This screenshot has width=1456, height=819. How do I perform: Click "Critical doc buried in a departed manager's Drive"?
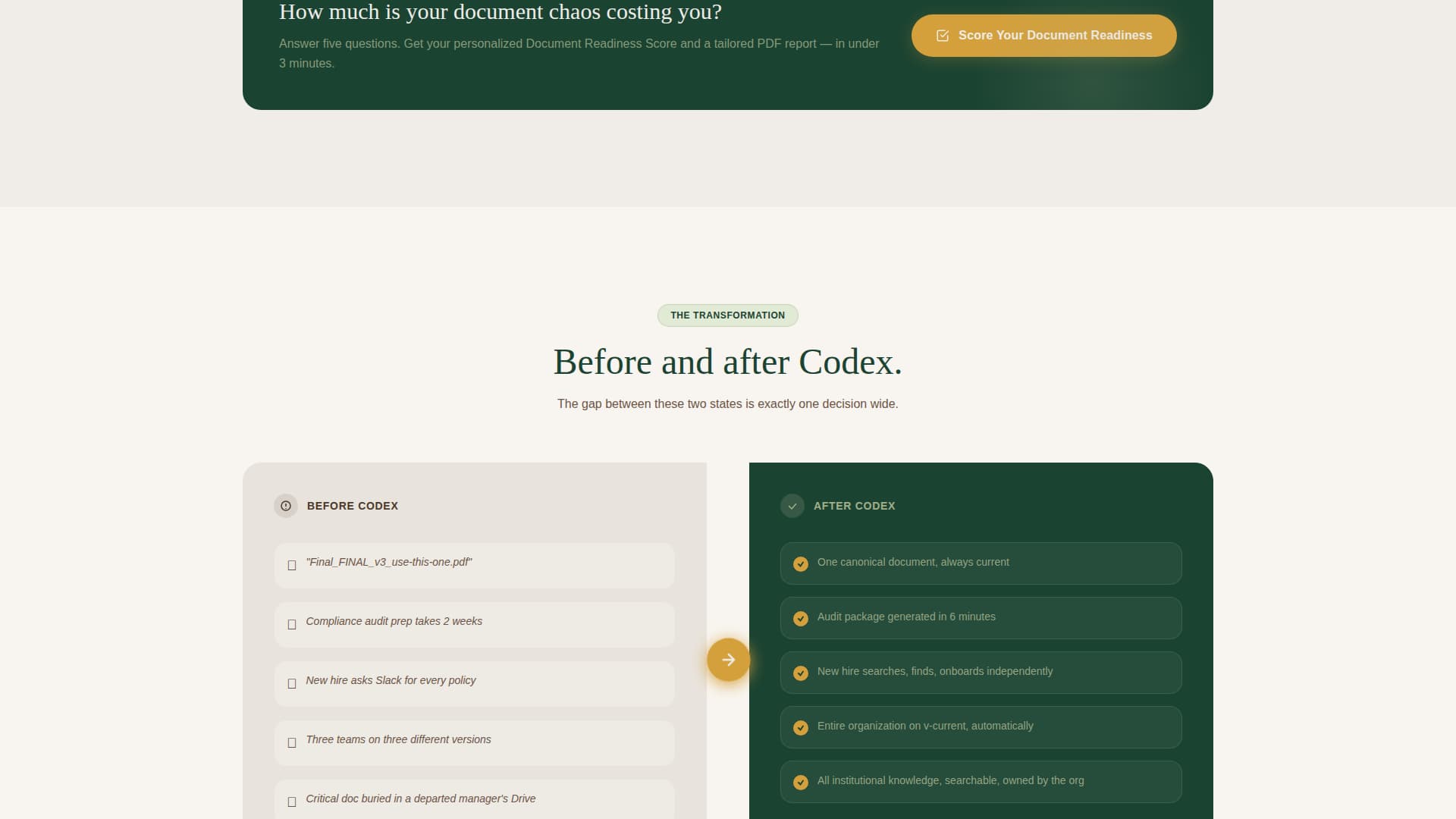[x=421, y=799]
